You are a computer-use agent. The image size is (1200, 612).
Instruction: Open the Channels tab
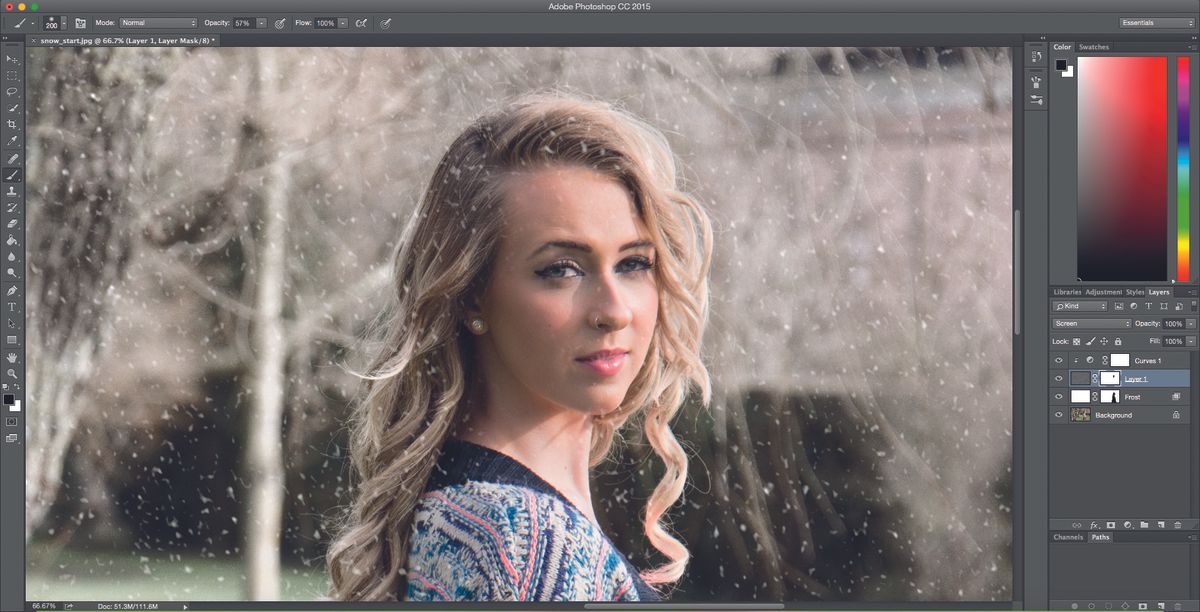(x=1067, y=536)
